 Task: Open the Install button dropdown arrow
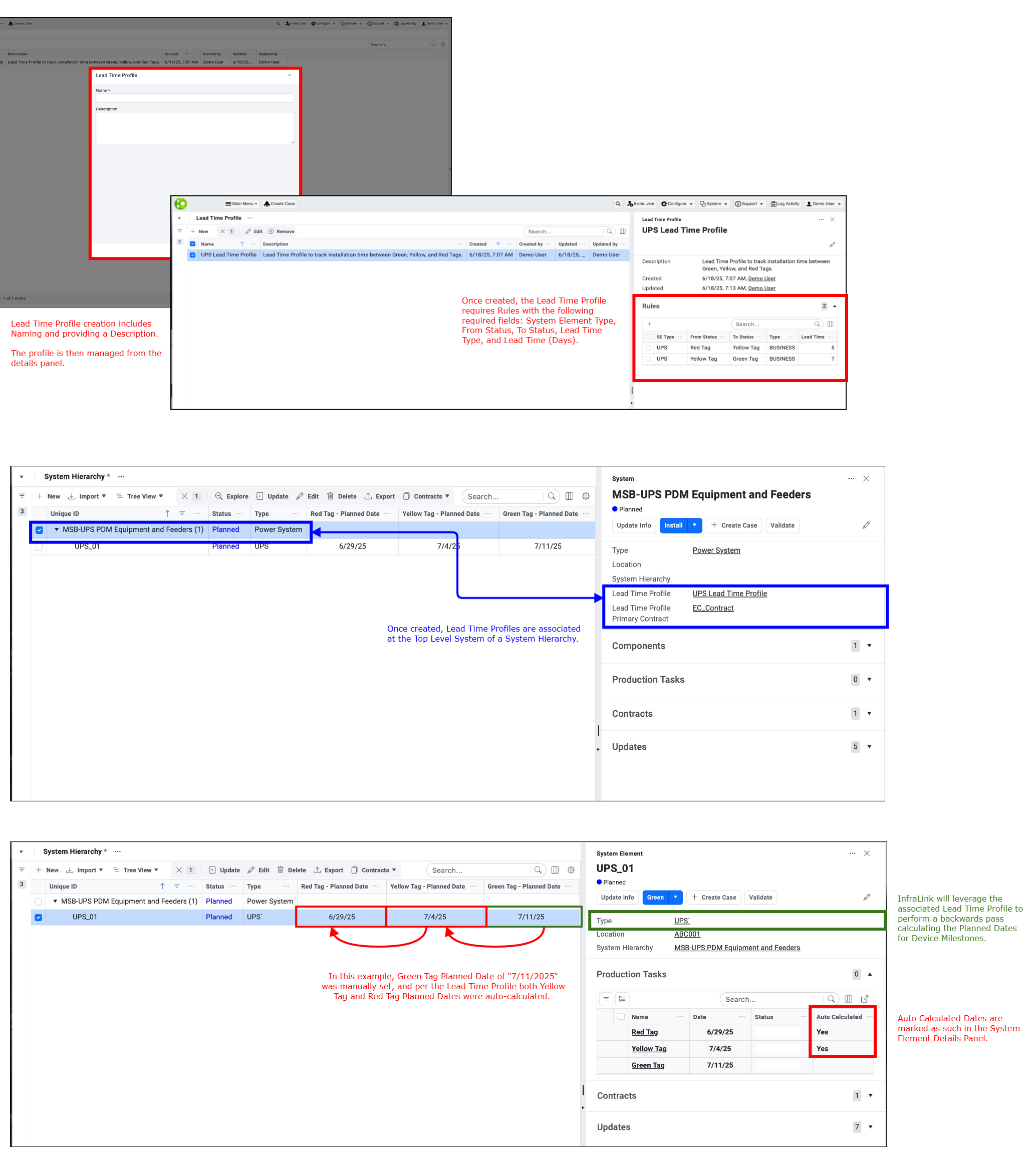(694, 525)
